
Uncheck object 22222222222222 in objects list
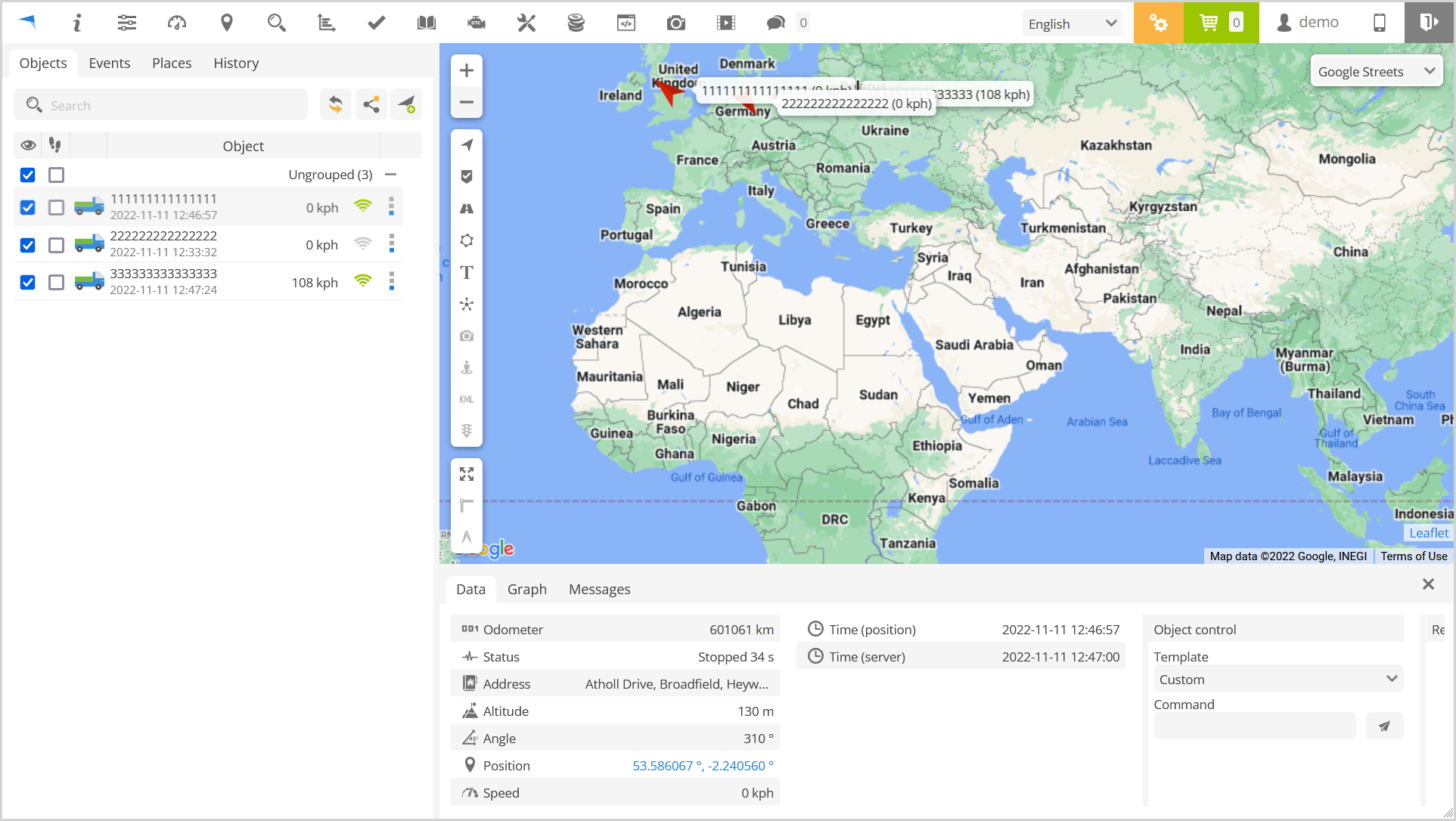[27, 245]
